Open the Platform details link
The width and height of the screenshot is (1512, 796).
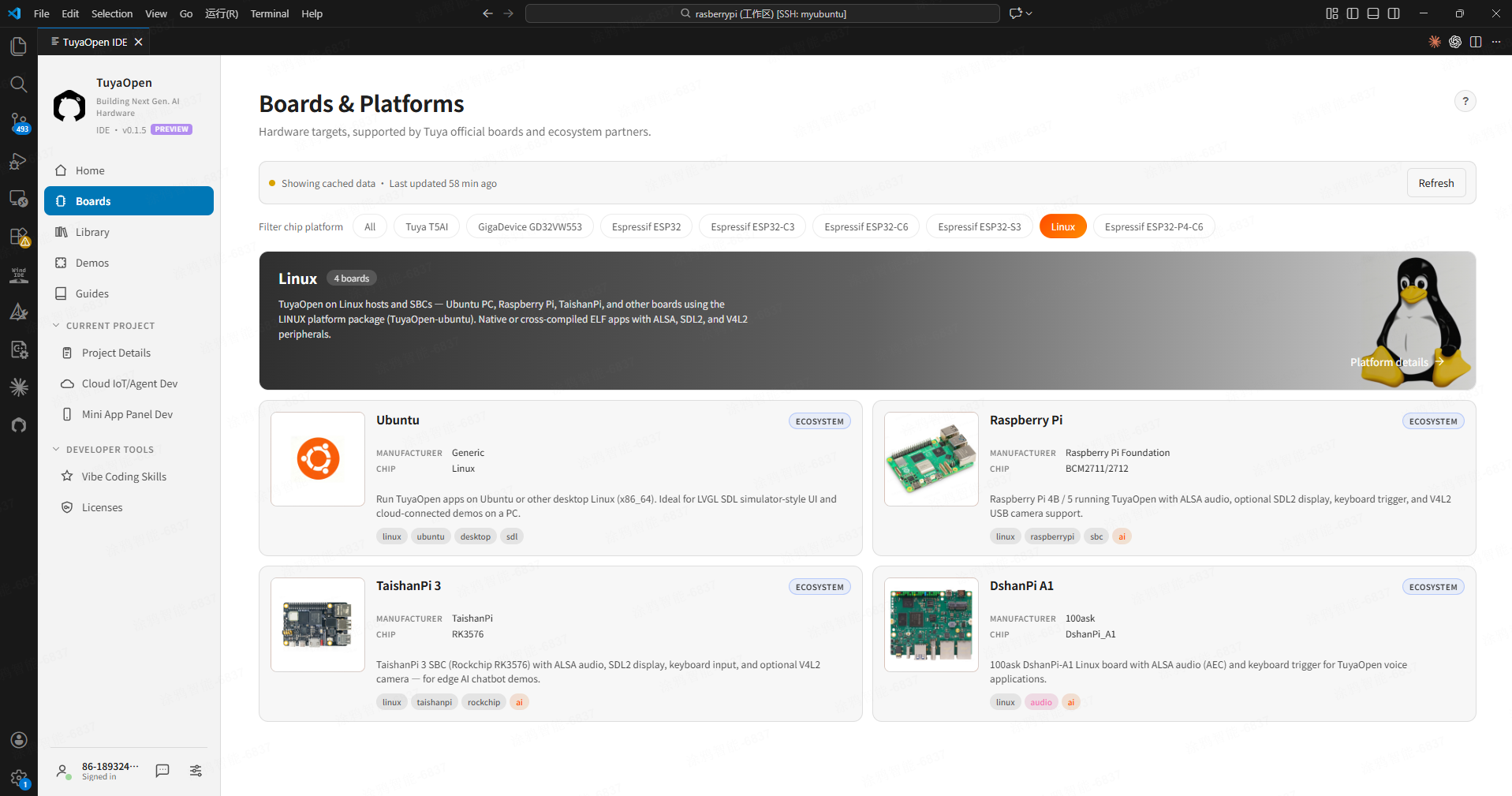1397,362
